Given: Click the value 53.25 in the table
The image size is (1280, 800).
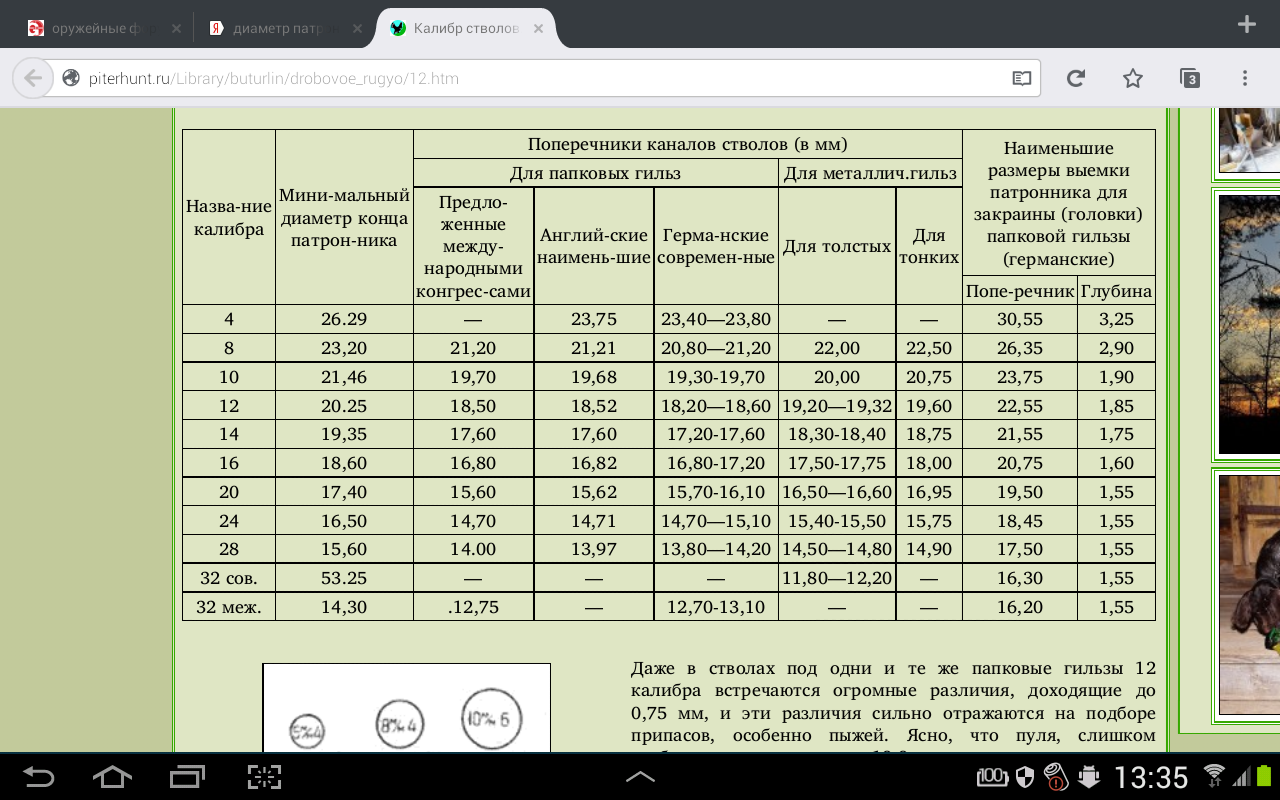Looking at the screenshot, I should pos(344,578).
